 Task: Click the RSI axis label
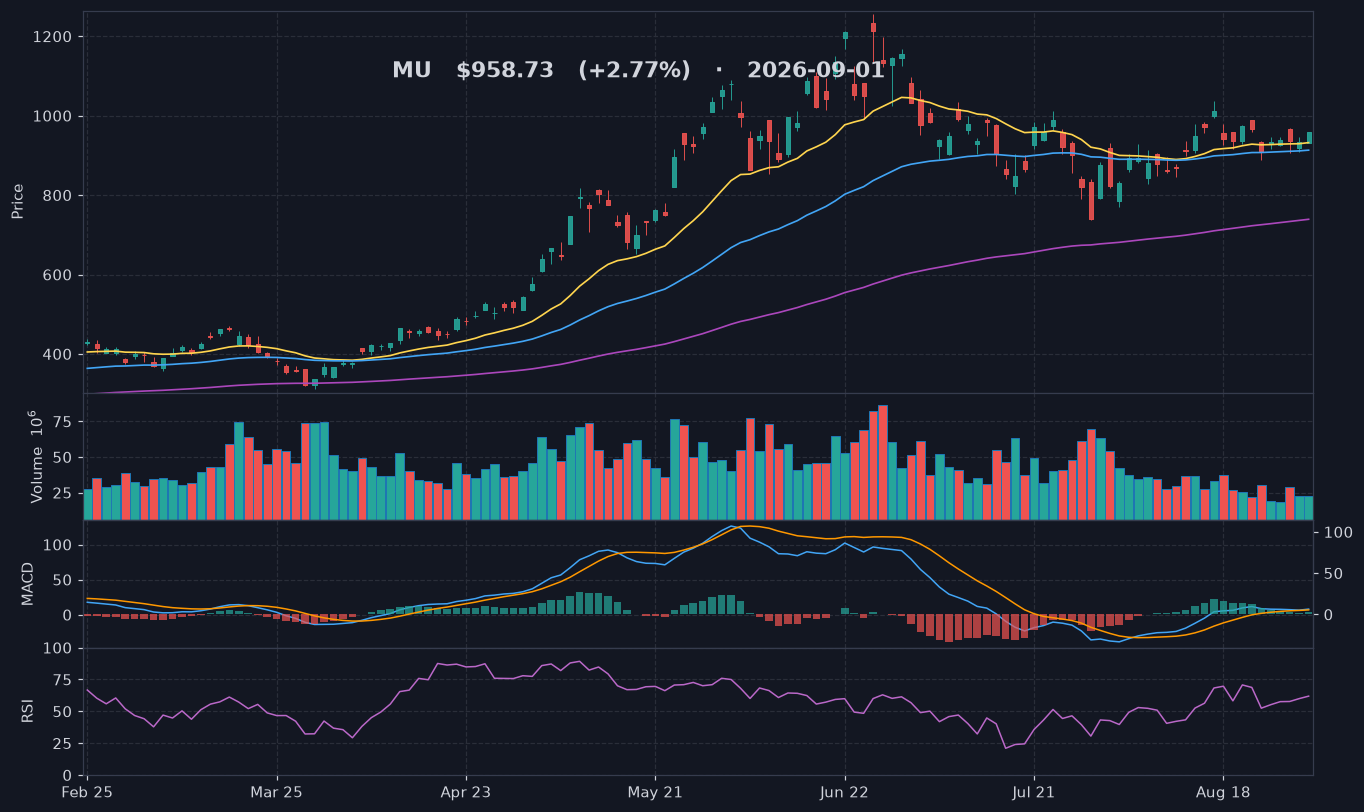[28, 711]
